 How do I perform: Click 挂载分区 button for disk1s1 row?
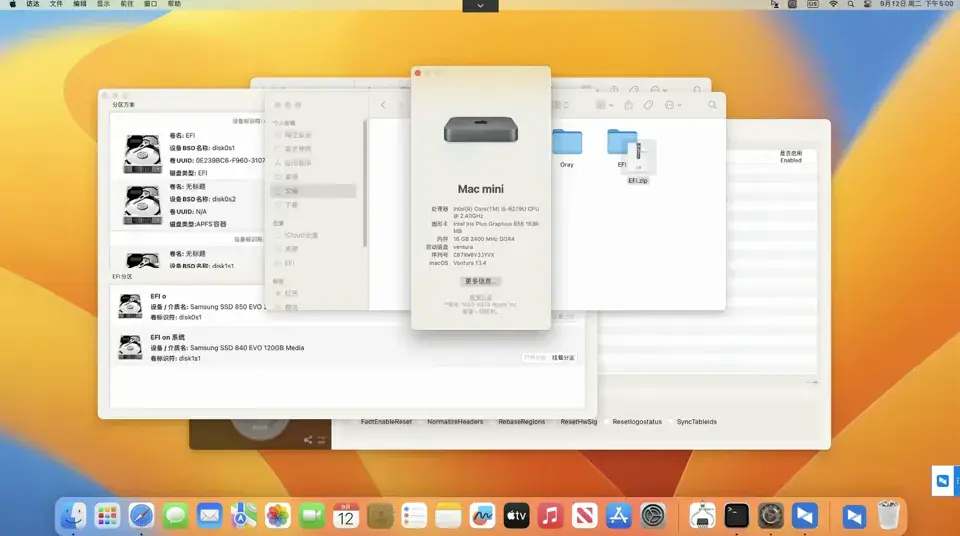tap(563, 358)
